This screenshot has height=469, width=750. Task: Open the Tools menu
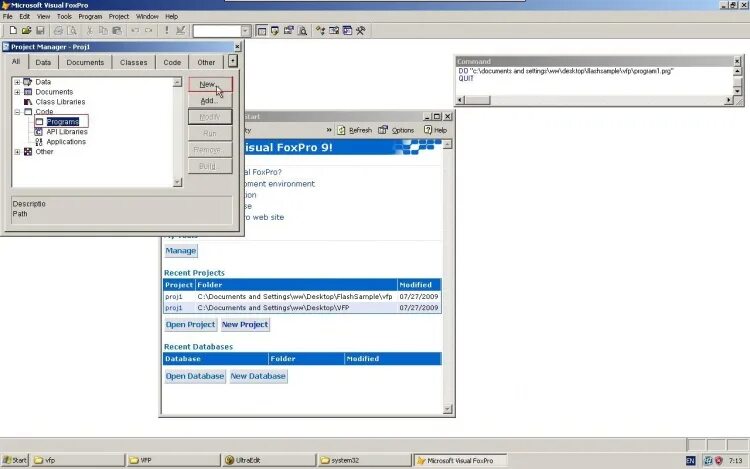(64, 16)
